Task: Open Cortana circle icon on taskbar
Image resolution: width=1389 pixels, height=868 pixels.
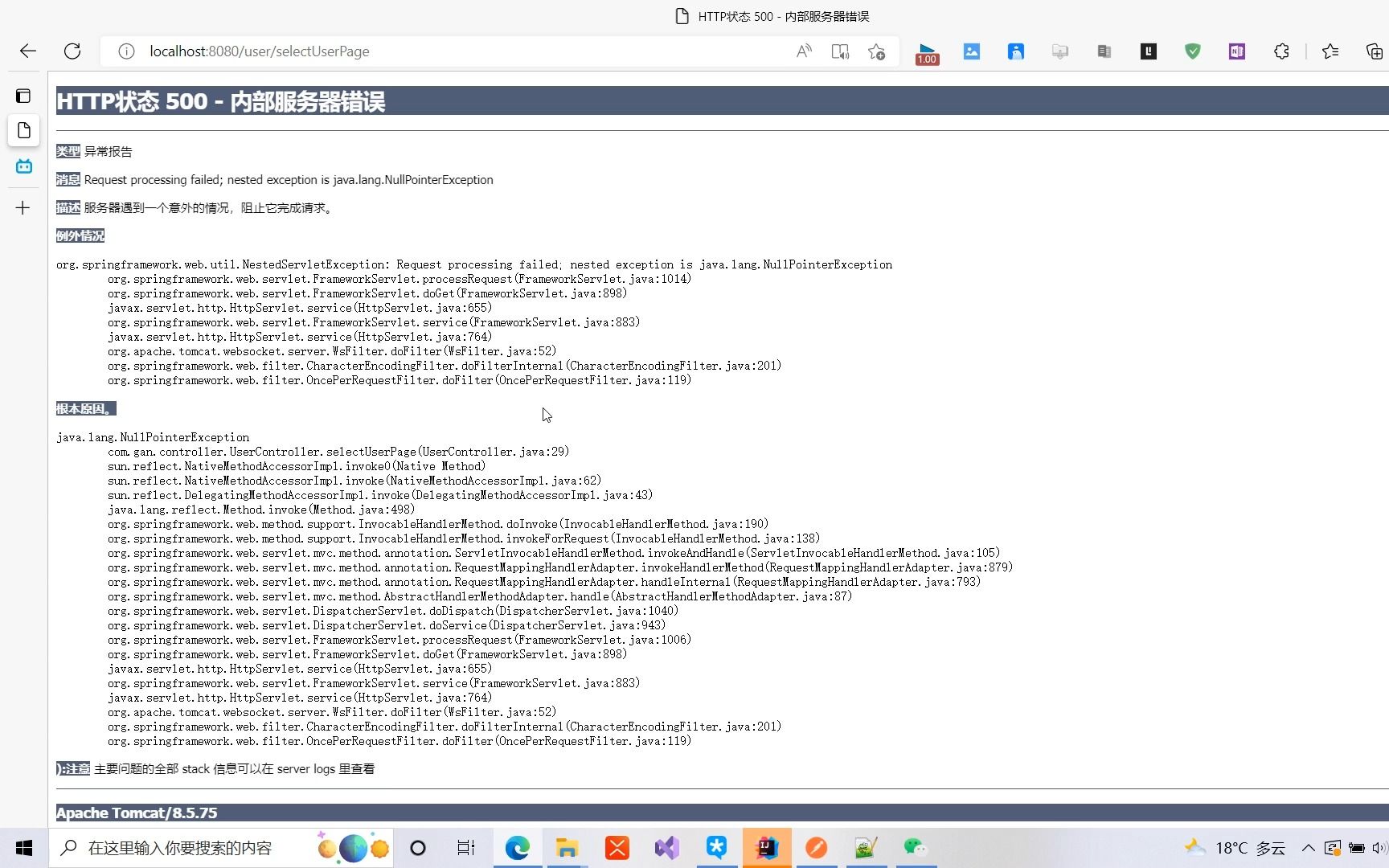Action: point(418,848)
